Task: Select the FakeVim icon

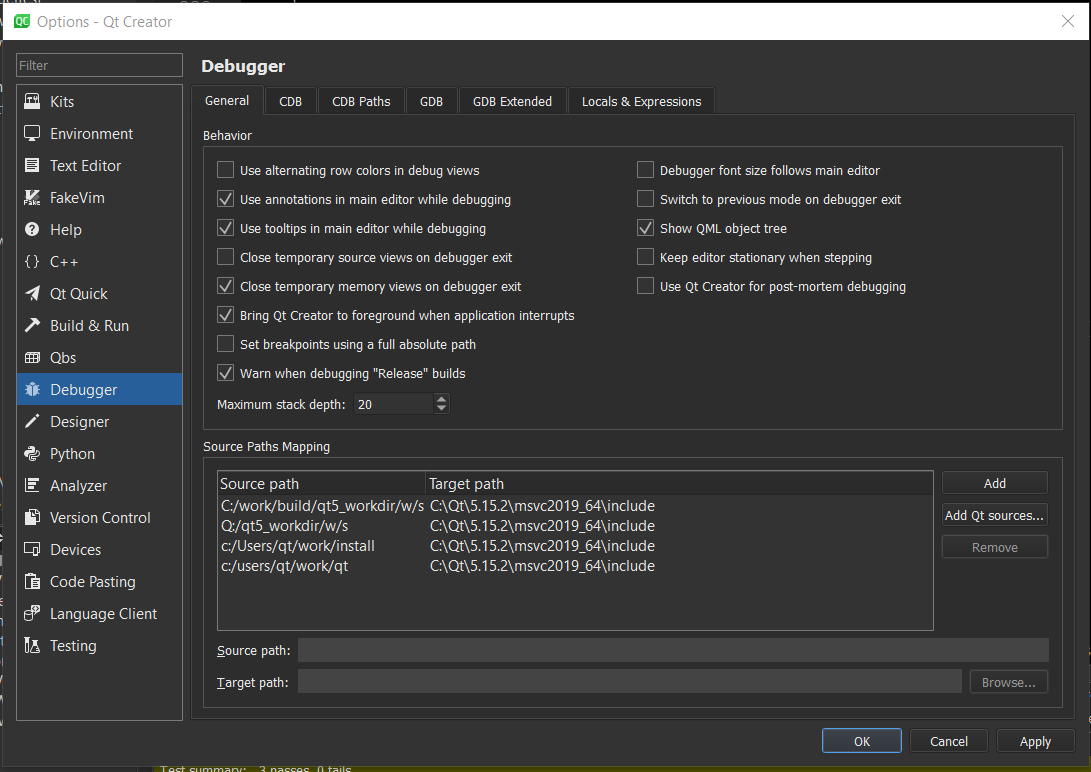Action: 32,198
